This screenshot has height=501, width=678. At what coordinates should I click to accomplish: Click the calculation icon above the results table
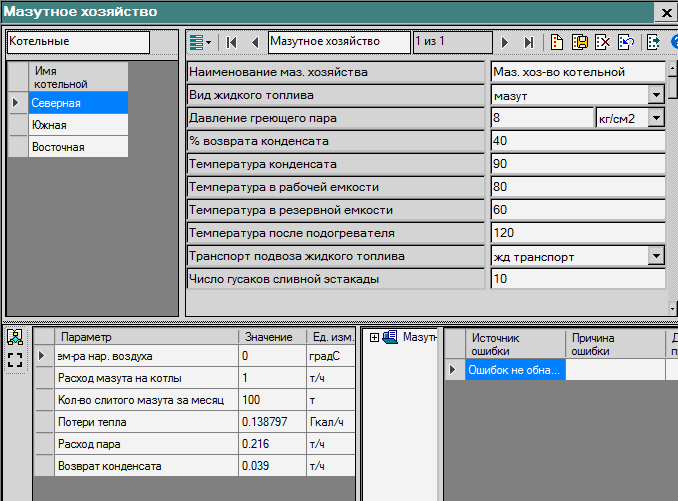tap(15, 338)
